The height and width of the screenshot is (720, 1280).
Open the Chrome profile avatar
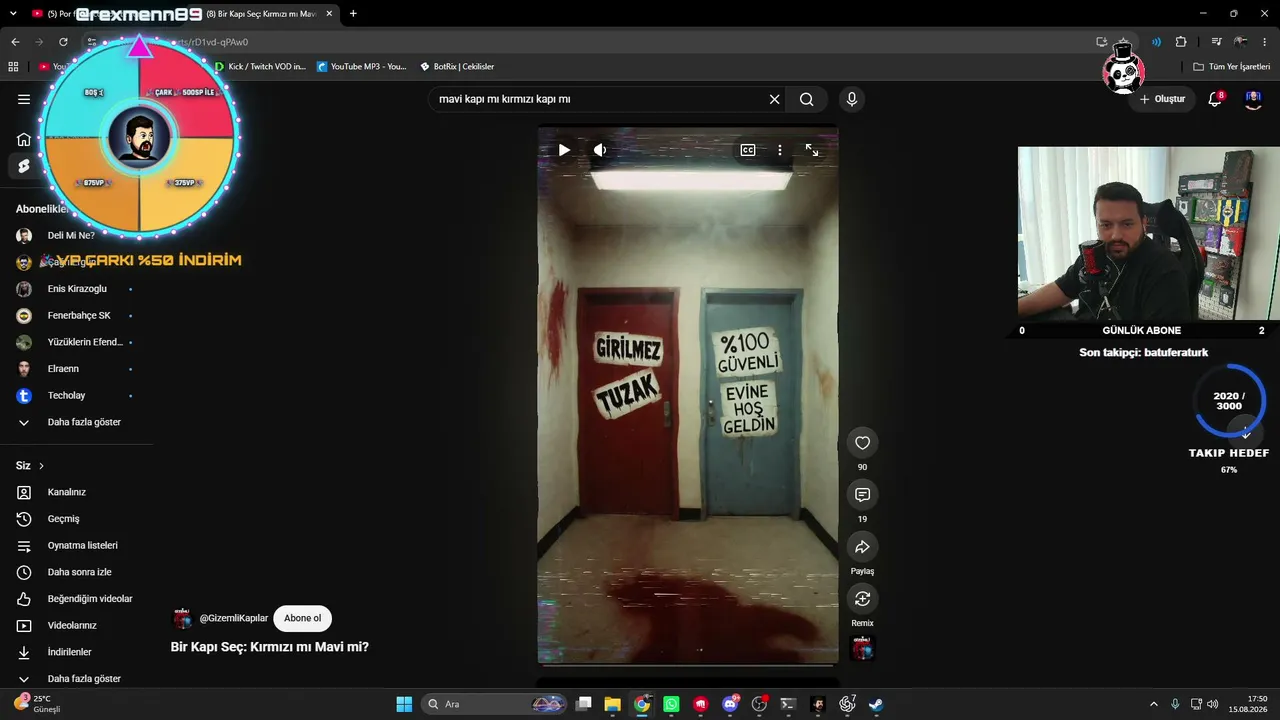[x=1241, y=42]
